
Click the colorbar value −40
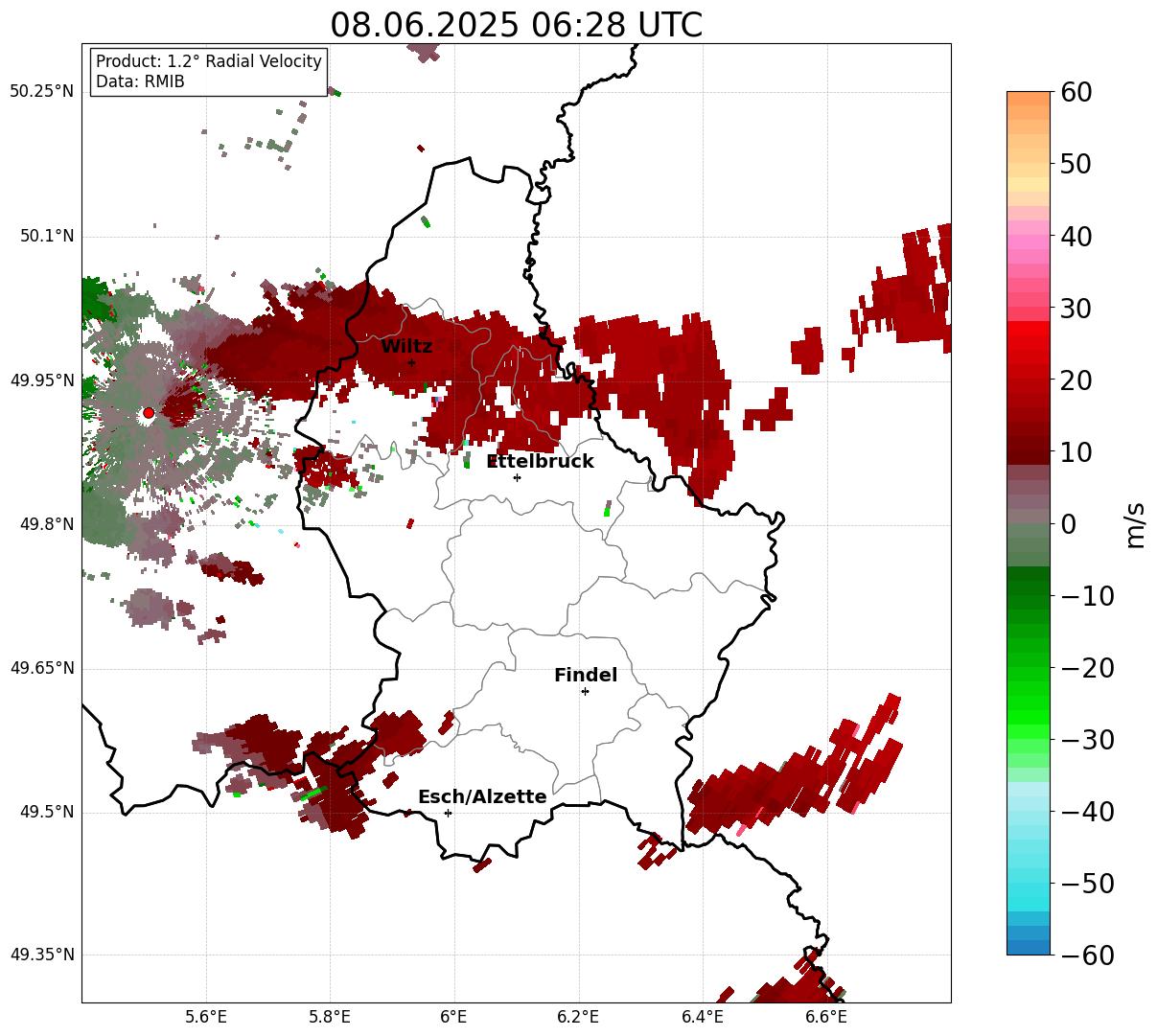point(1087,812)
